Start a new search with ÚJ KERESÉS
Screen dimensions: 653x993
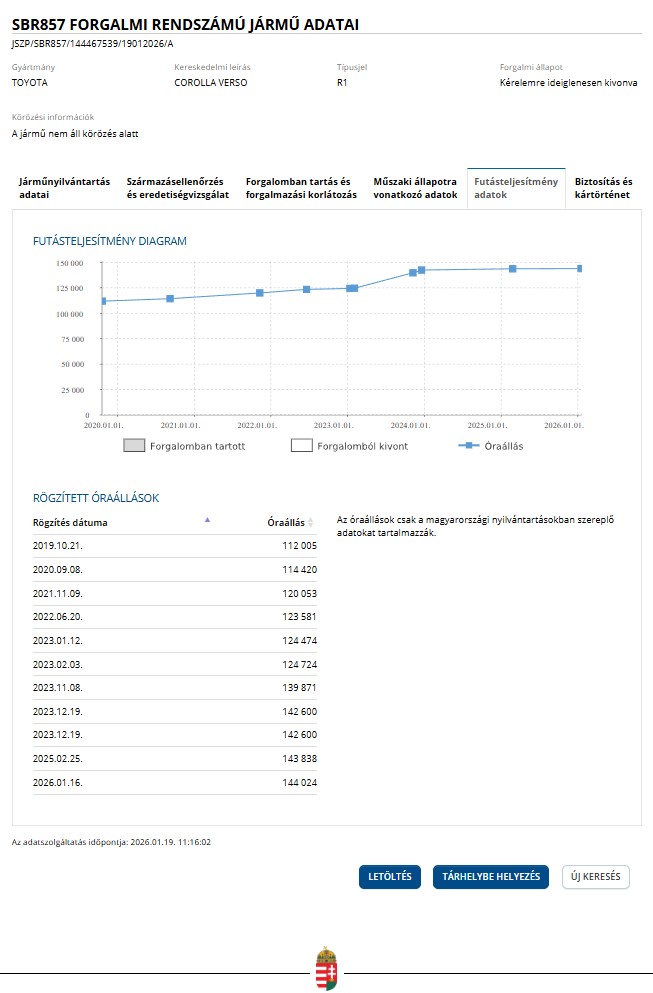[595, 877]
